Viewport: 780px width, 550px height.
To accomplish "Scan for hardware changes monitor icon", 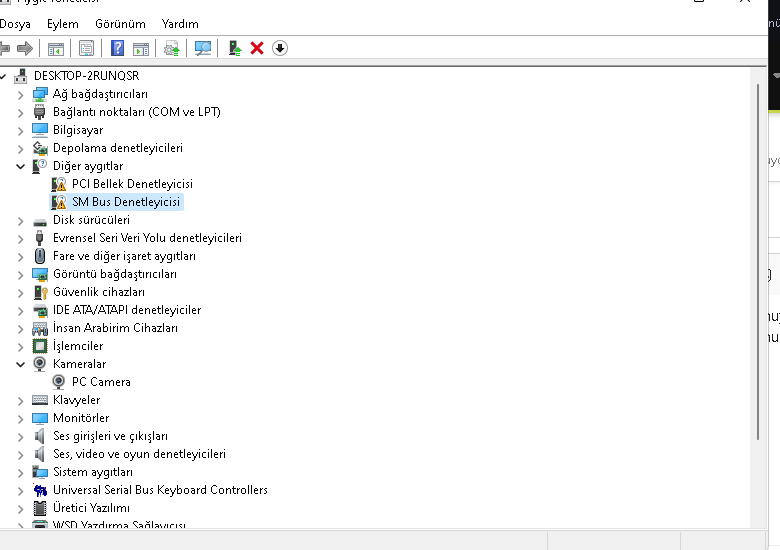I will (202, 48).
